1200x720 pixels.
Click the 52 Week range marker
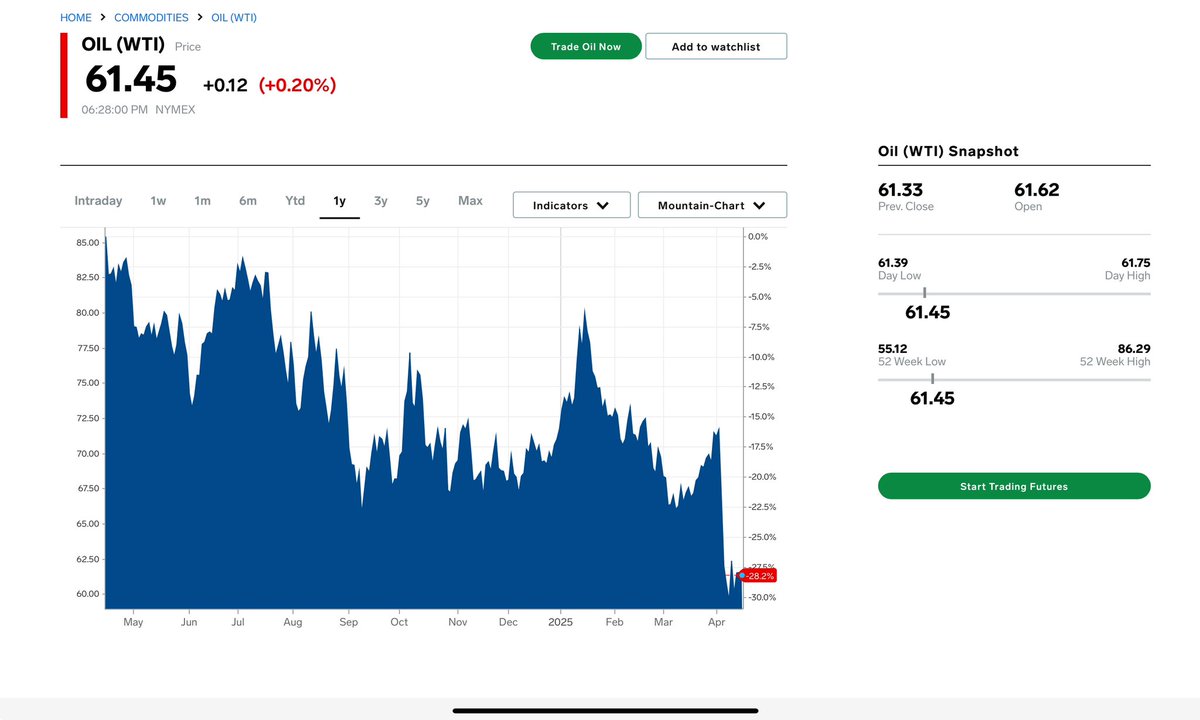coord(932,379)
